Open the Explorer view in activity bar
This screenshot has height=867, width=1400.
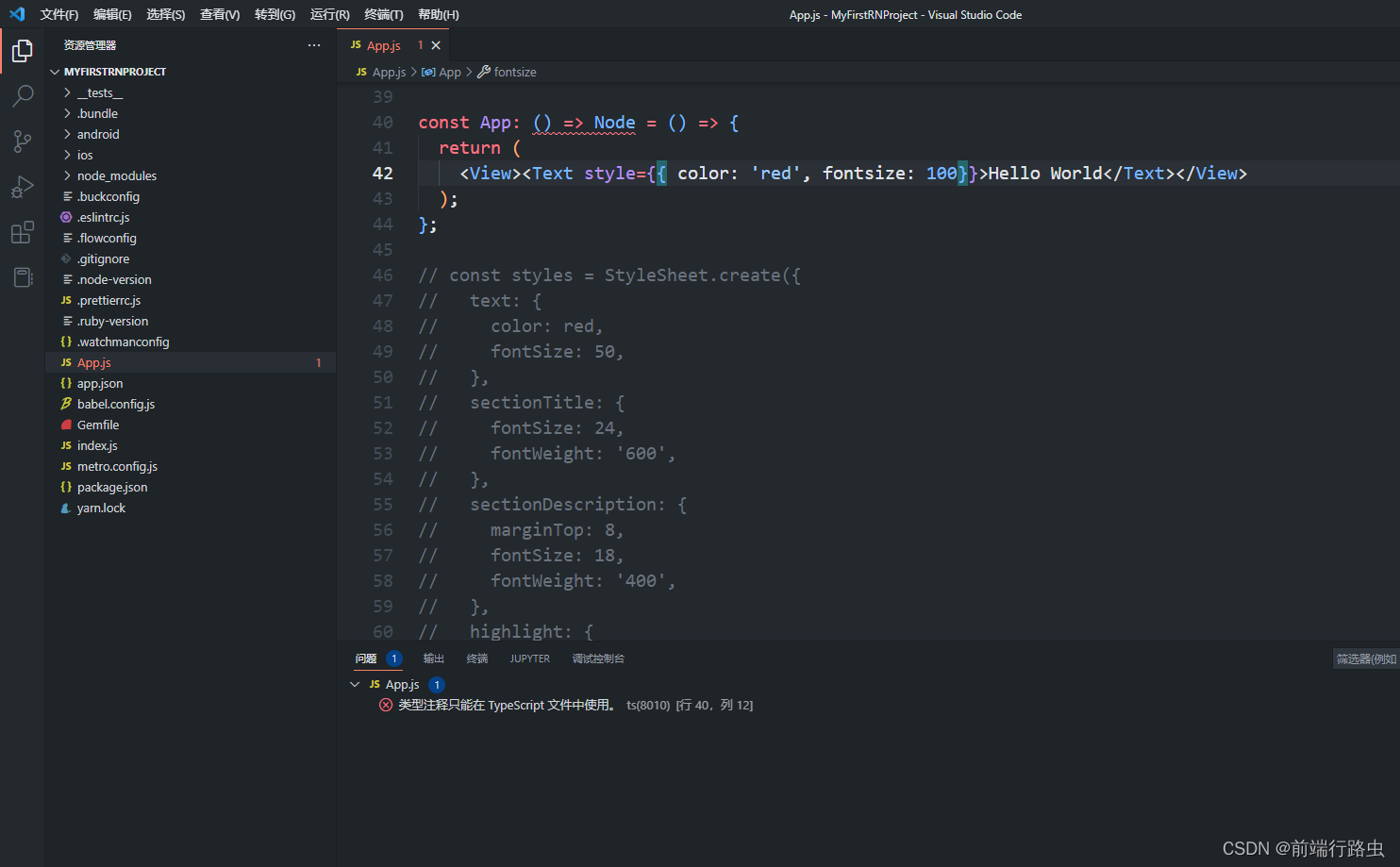pyautogui.click(x=22, y=51)
